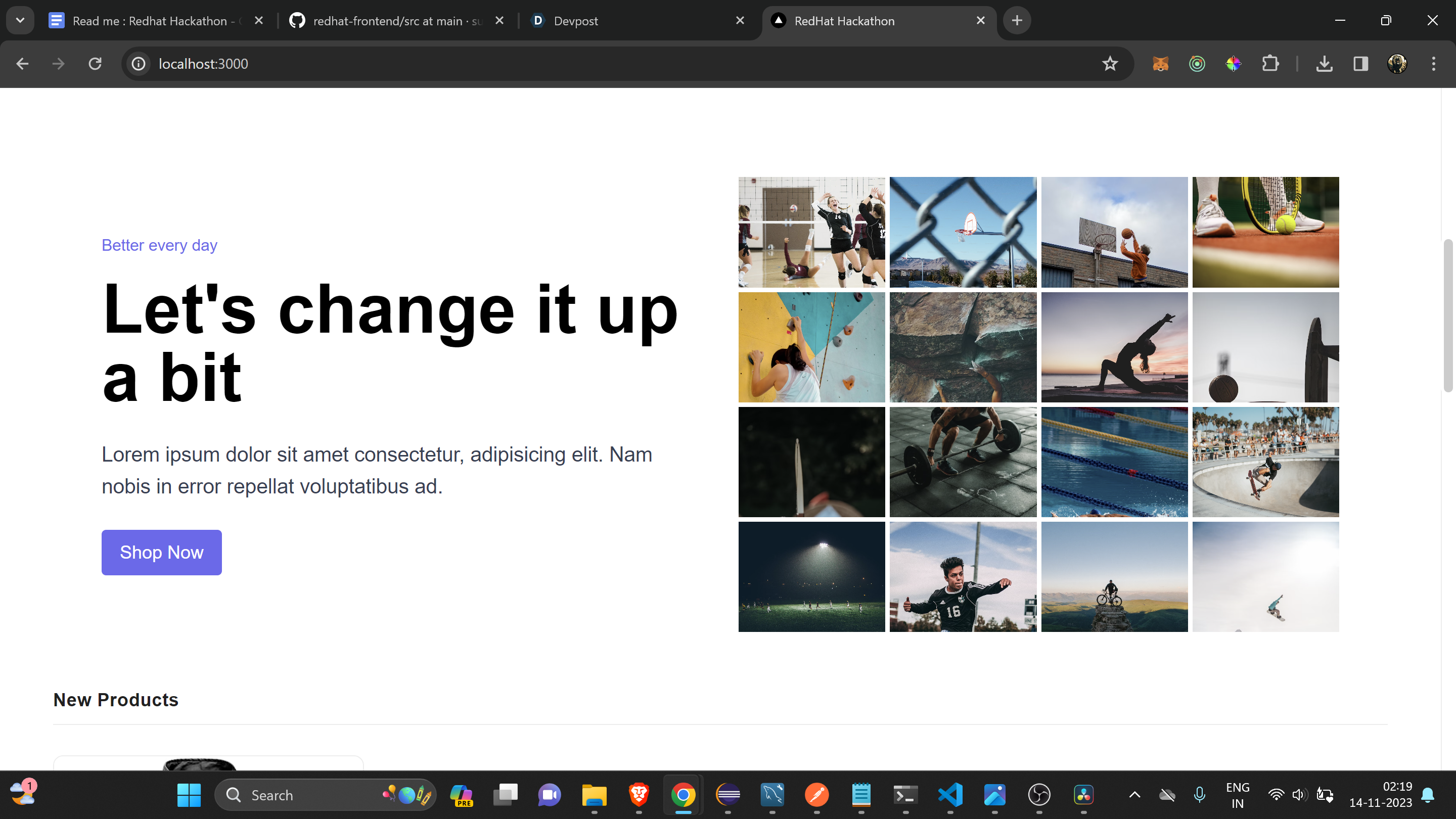The width and height of the screenshot is (1456, 819).
Task: Open the Chrome profile avatar
Action: tap(1397, 64)
